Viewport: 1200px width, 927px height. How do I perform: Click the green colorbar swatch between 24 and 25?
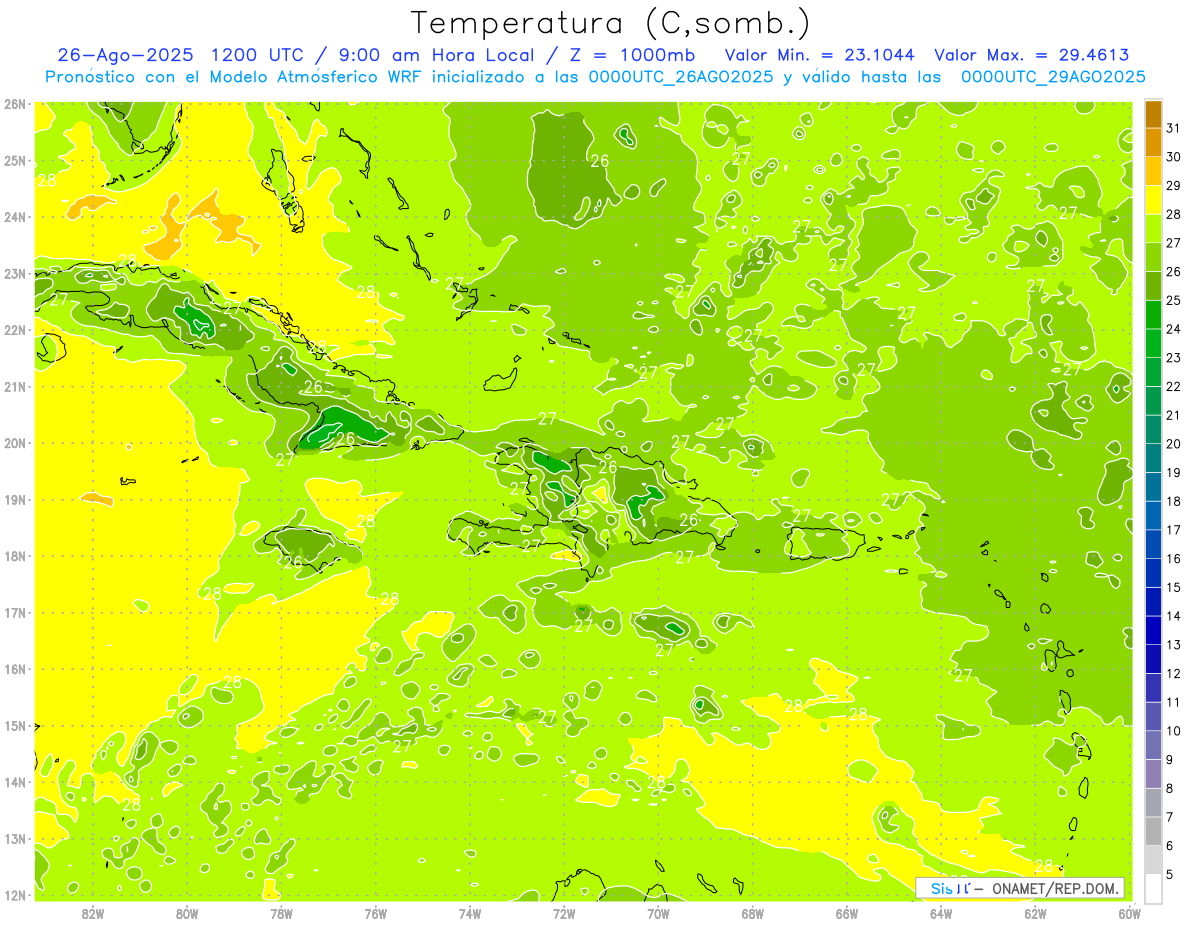pos(1153,315)
